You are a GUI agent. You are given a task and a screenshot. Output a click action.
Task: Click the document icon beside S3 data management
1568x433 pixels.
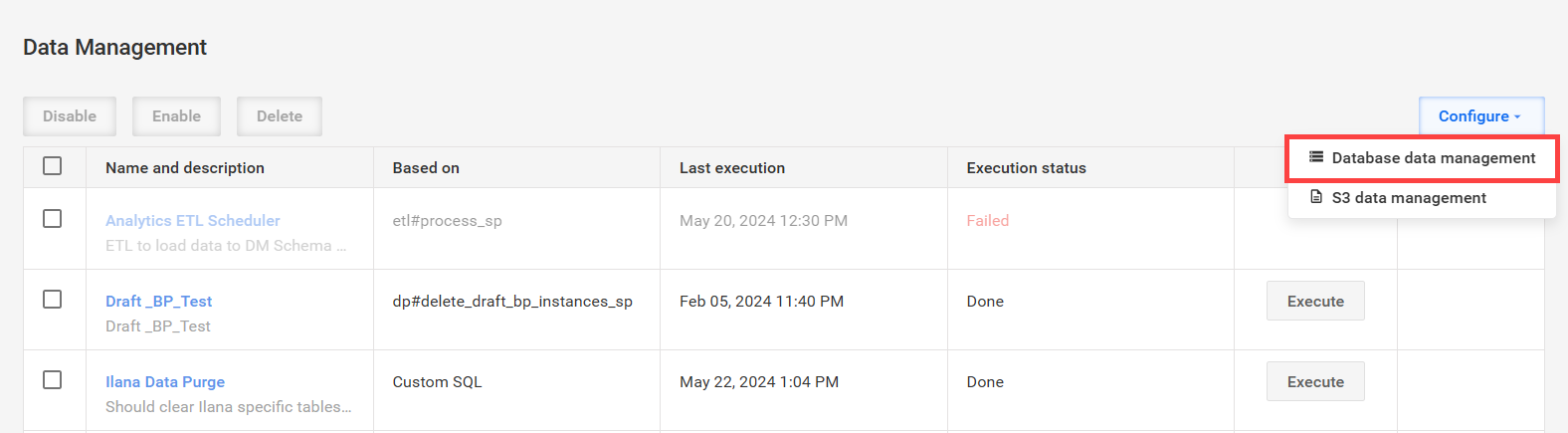pyautogui.click(x=1316, y=197)
